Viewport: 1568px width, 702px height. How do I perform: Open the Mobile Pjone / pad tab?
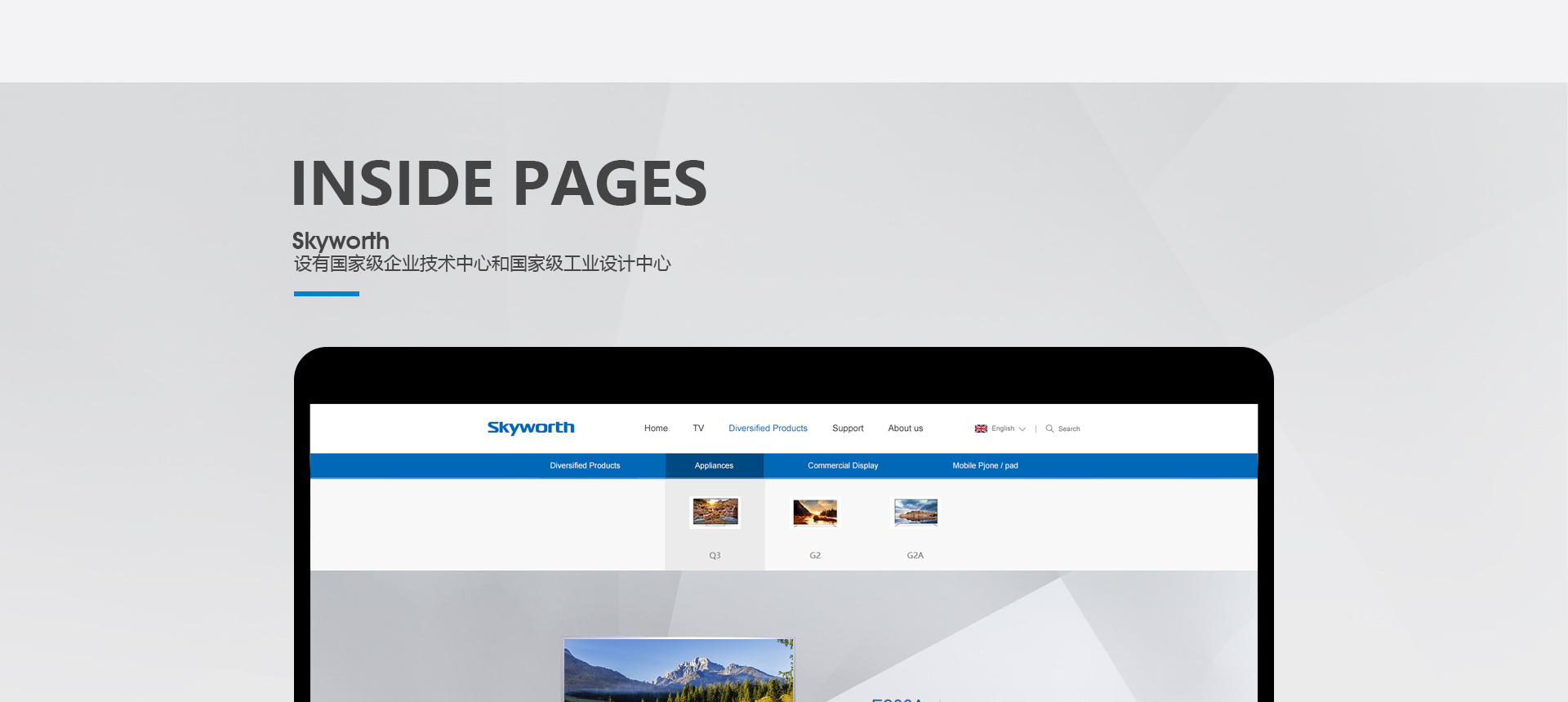(985, 466)
